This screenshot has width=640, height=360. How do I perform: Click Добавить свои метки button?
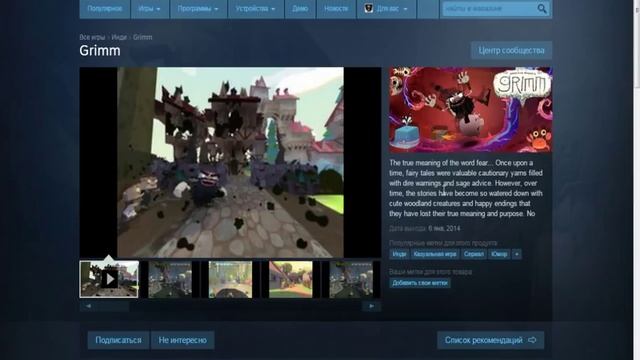tap(420, 283)
